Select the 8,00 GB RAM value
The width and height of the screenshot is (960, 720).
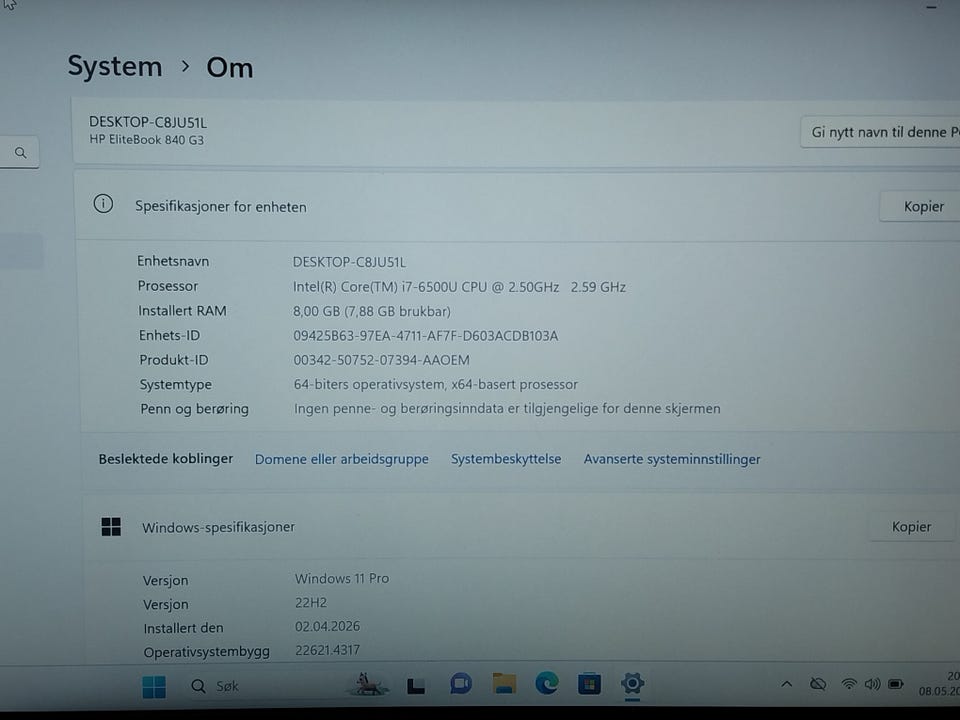[x=372, y=312]
